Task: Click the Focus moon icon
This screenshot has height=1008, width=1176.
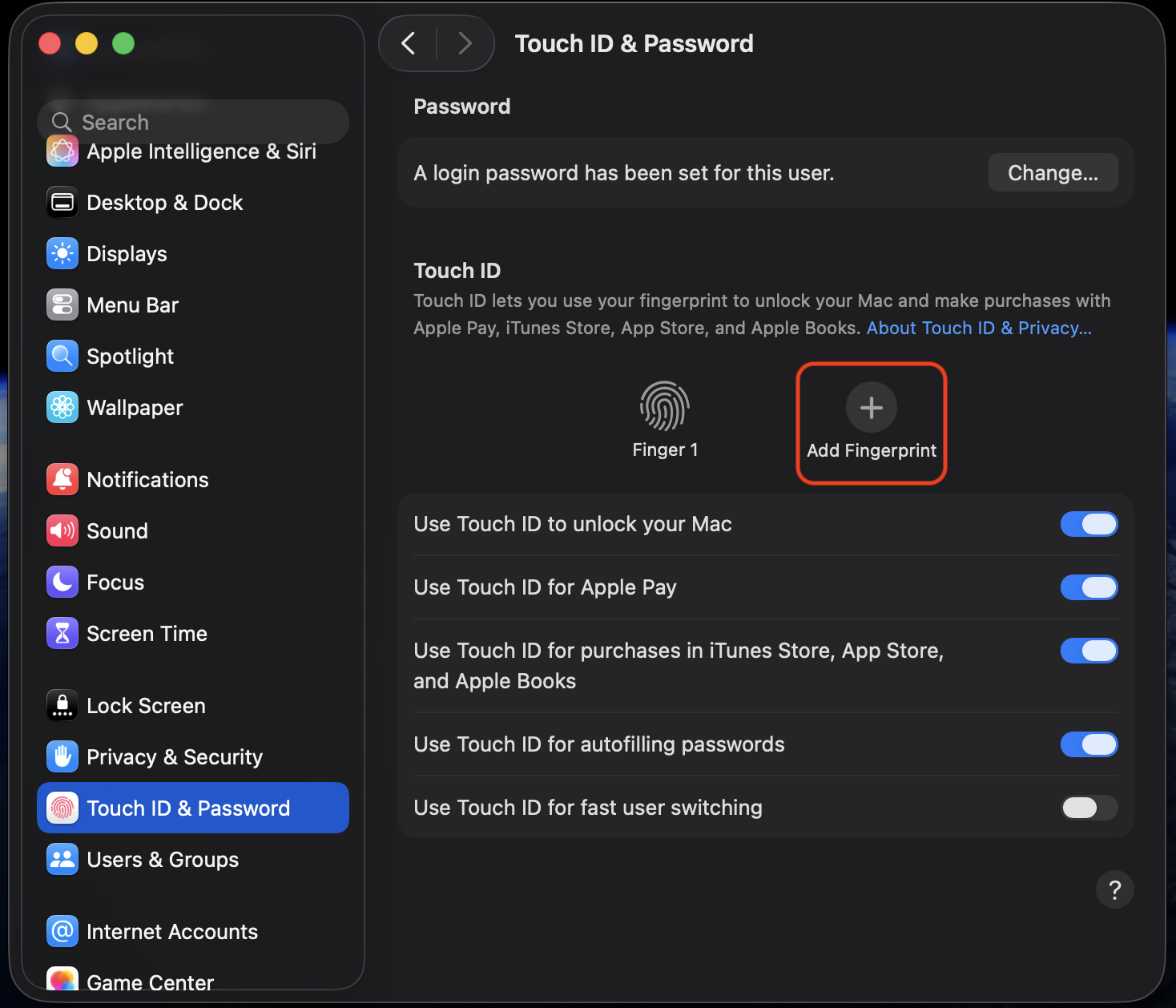Action: click(62, 583)
